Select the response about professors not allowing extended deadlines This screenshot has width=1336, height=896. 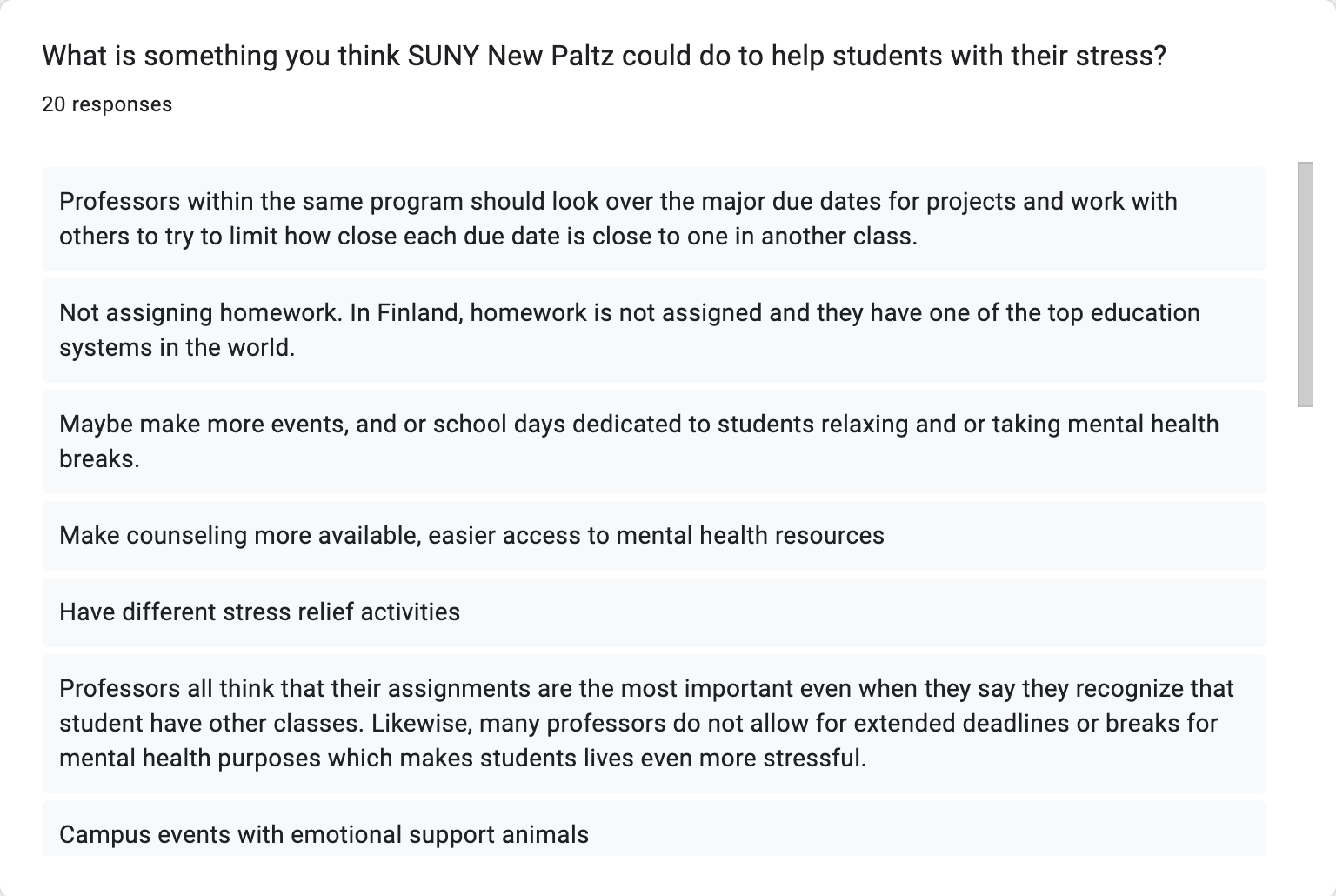coord(653,724)
